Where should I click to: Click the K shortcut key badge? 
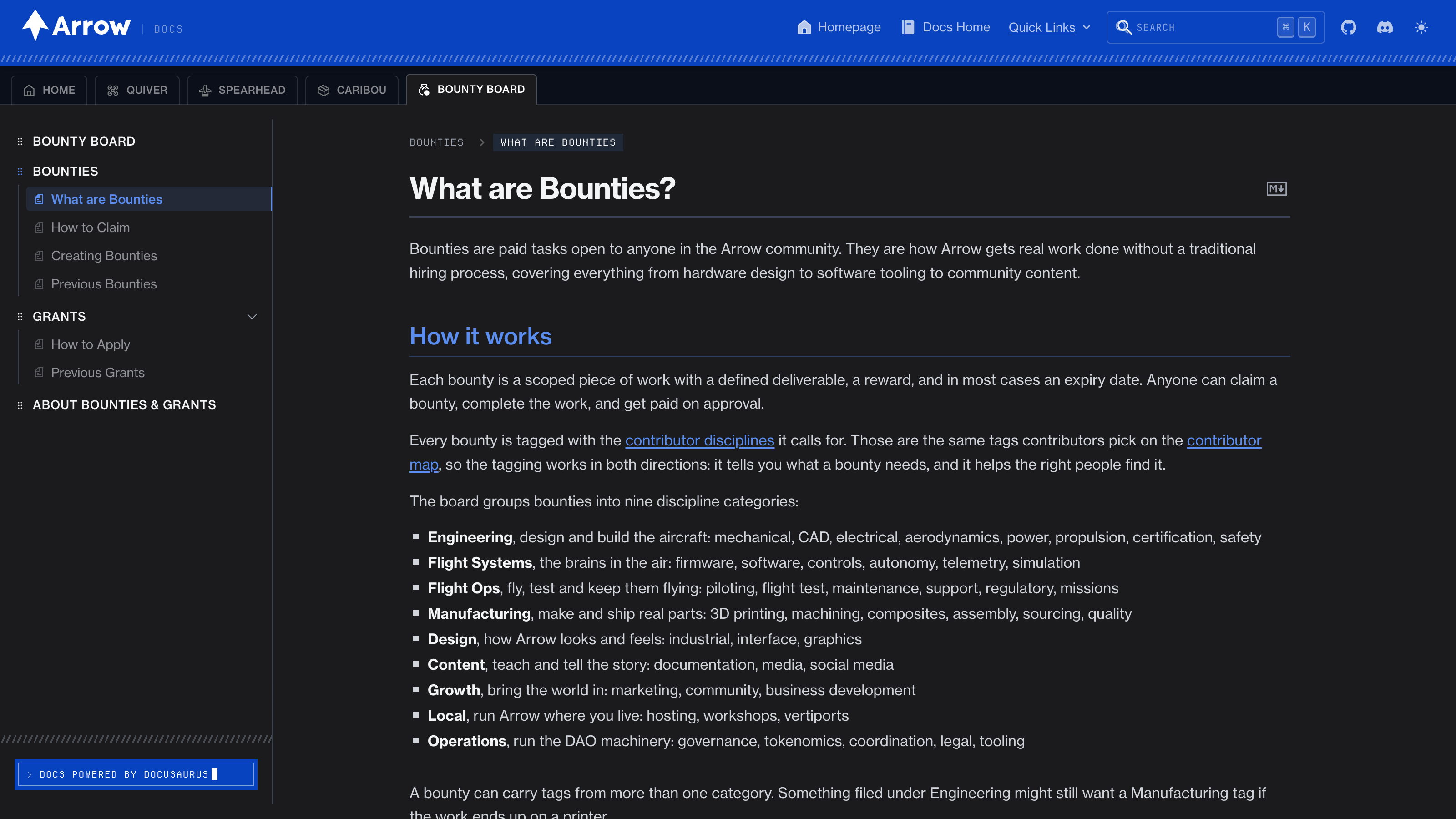[x=1307, y=27]
